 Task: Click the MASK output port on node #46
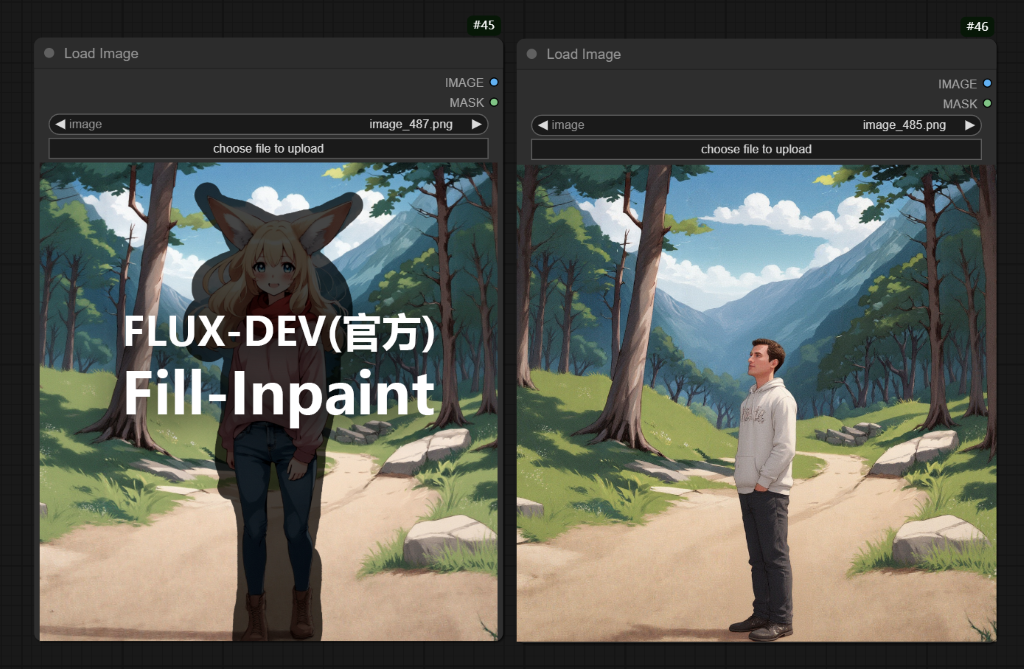click(987, 103)
